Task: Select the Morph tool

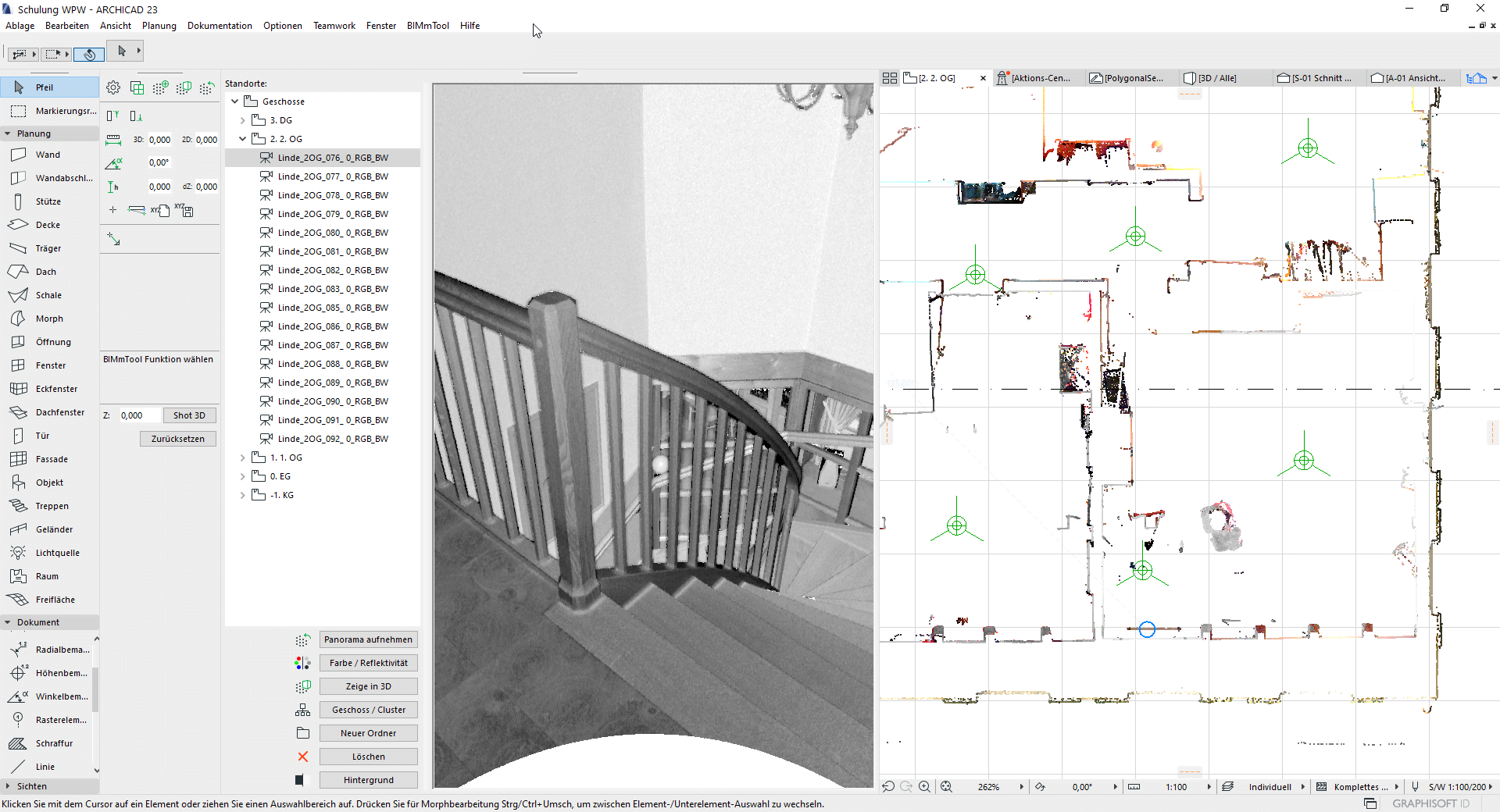Action: pos(48,319)
